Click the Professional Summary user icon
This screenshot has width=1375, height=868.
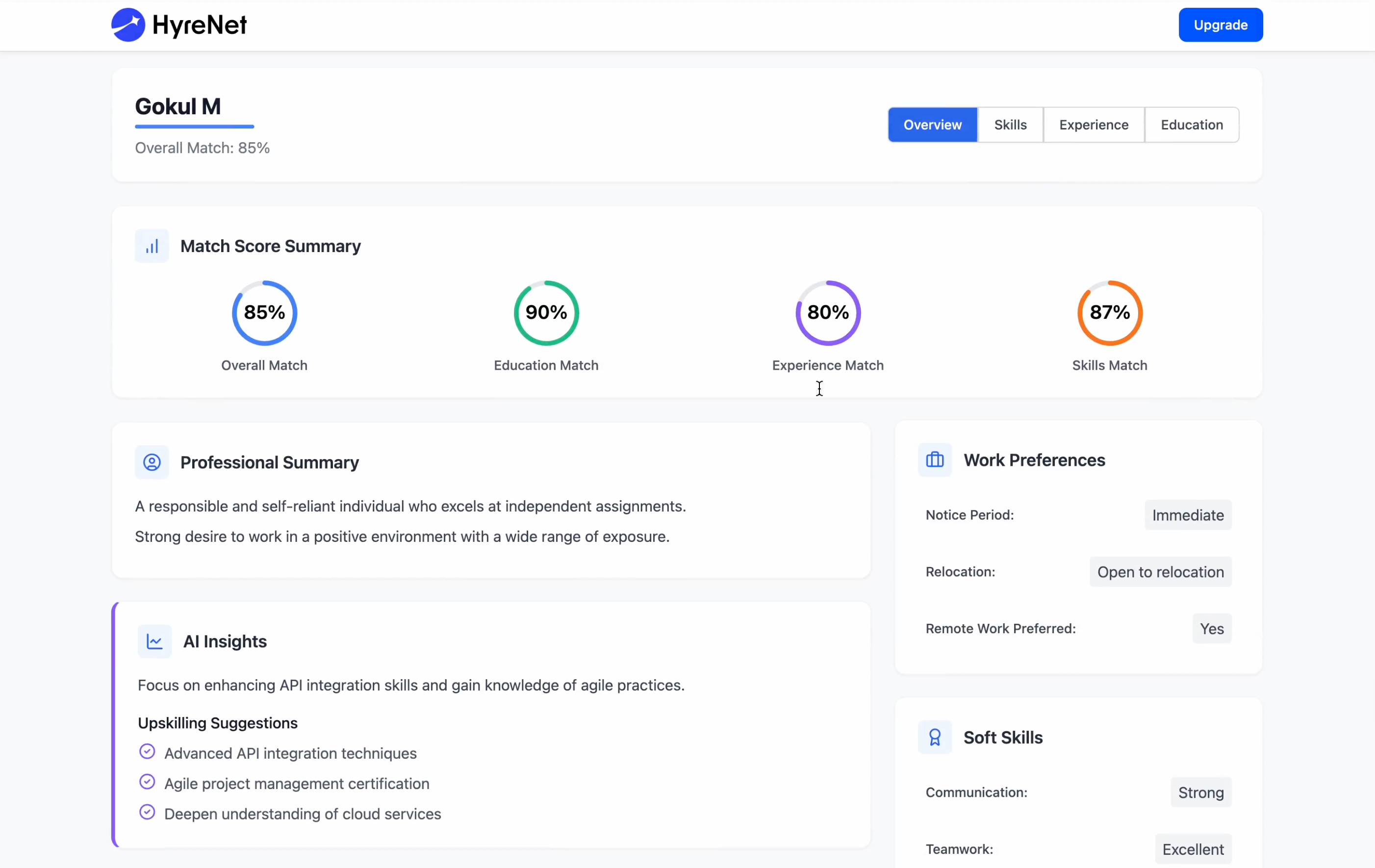click(152, 462)
